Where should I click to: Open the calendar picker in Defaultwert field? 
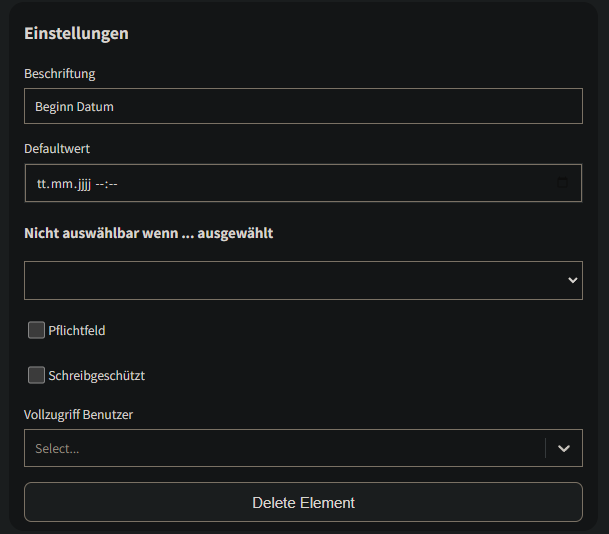tap(562, 183)
